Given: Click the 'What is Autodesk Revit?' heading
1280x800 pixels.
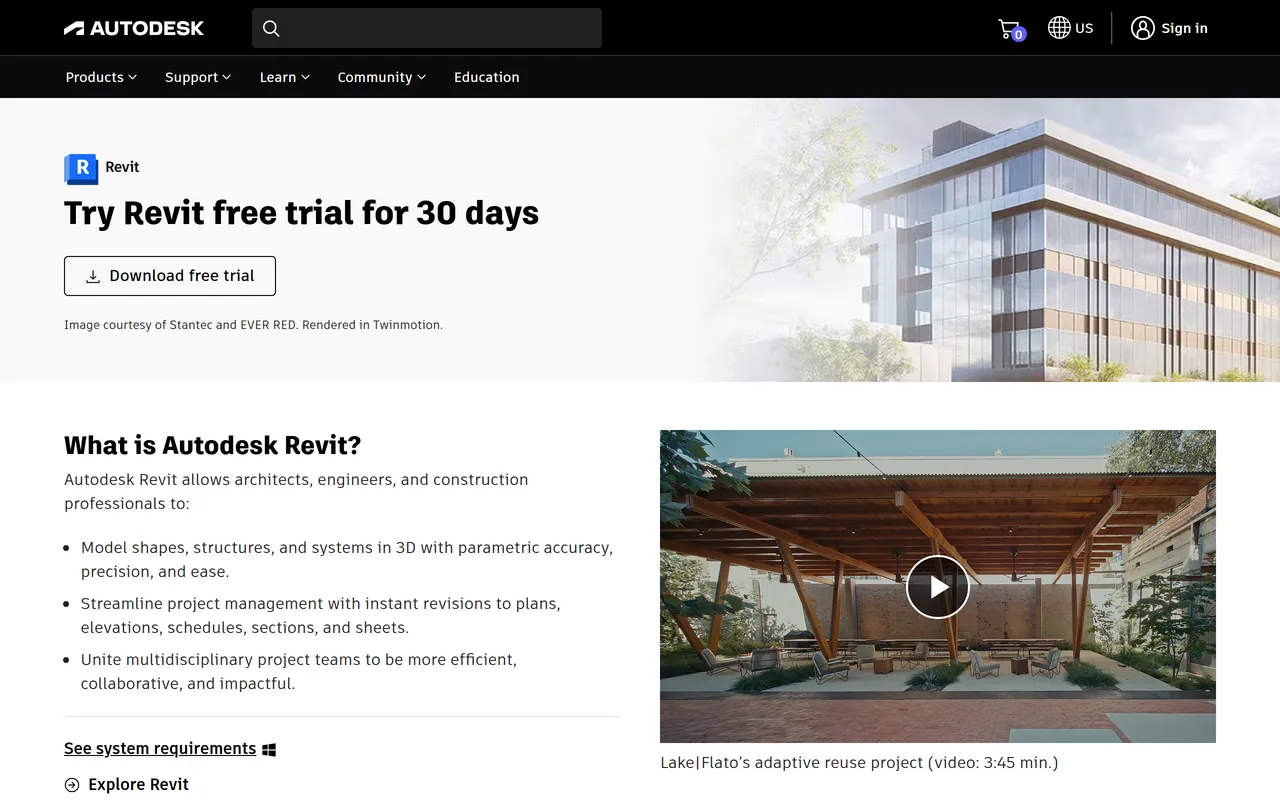Looking at the screenshot, I should [x=213, y=445].
